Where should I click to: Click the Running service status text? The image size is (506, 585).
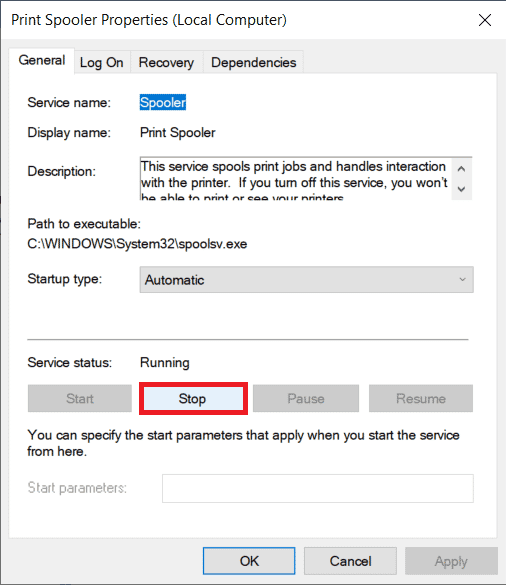click(165, 362)
